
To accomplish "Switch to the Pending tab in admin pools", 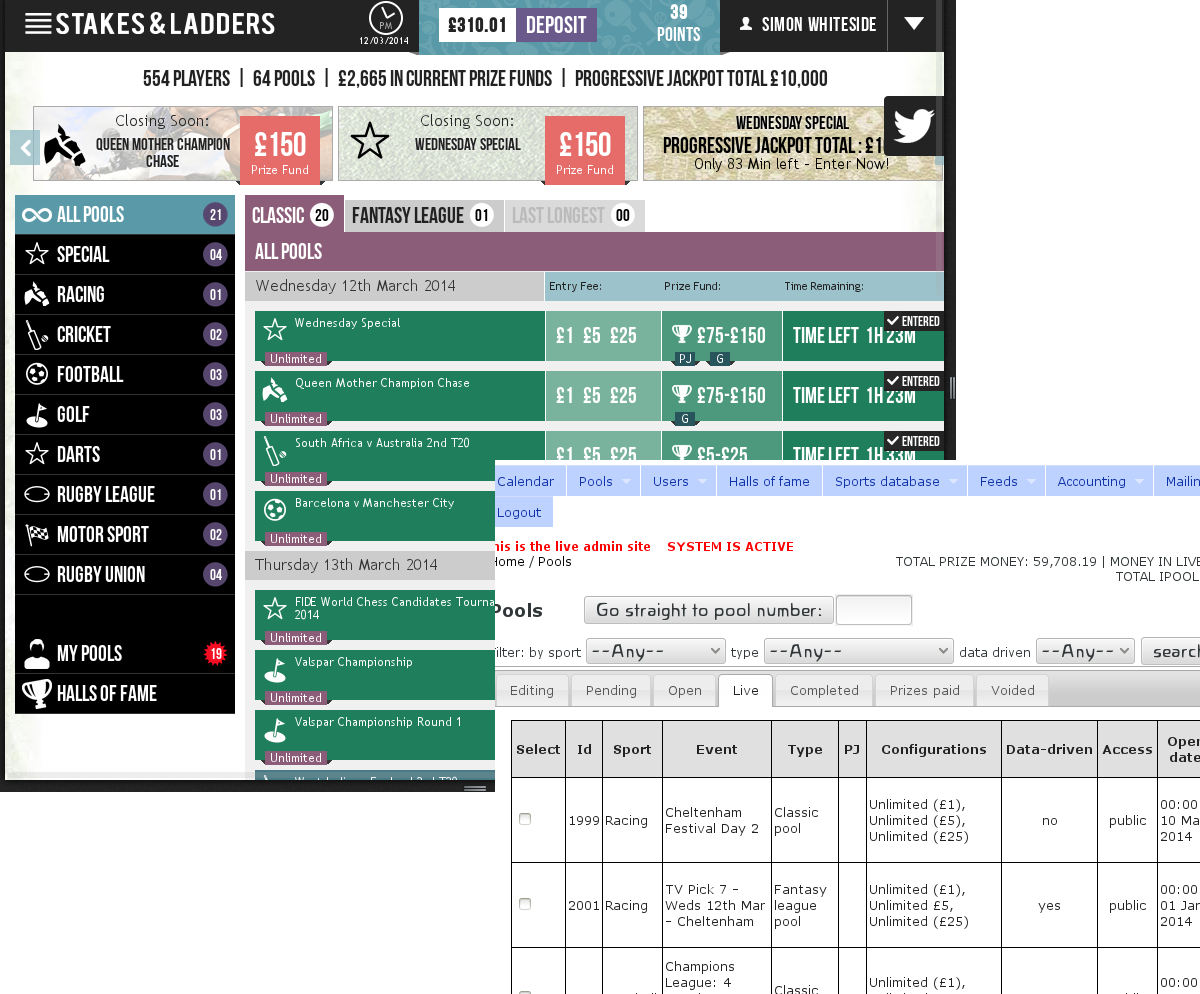I will point(611,690).
